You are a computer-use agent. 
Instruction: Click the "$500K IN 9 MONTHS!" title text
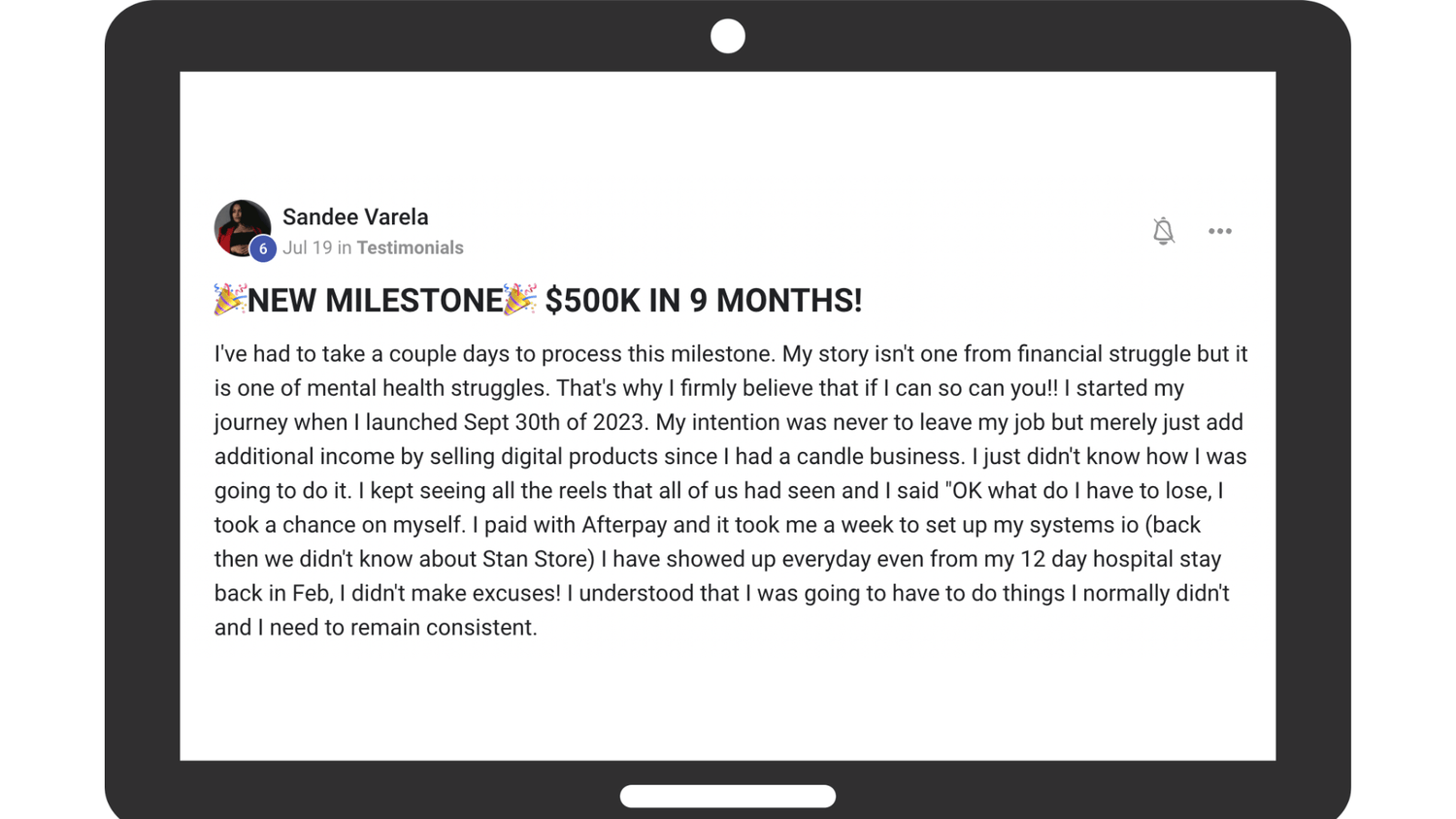(703, 301)
